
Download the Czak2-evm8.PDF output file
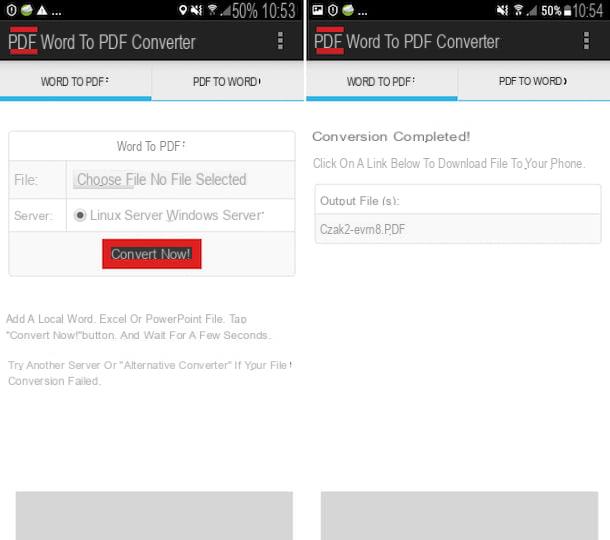(363, 229)
